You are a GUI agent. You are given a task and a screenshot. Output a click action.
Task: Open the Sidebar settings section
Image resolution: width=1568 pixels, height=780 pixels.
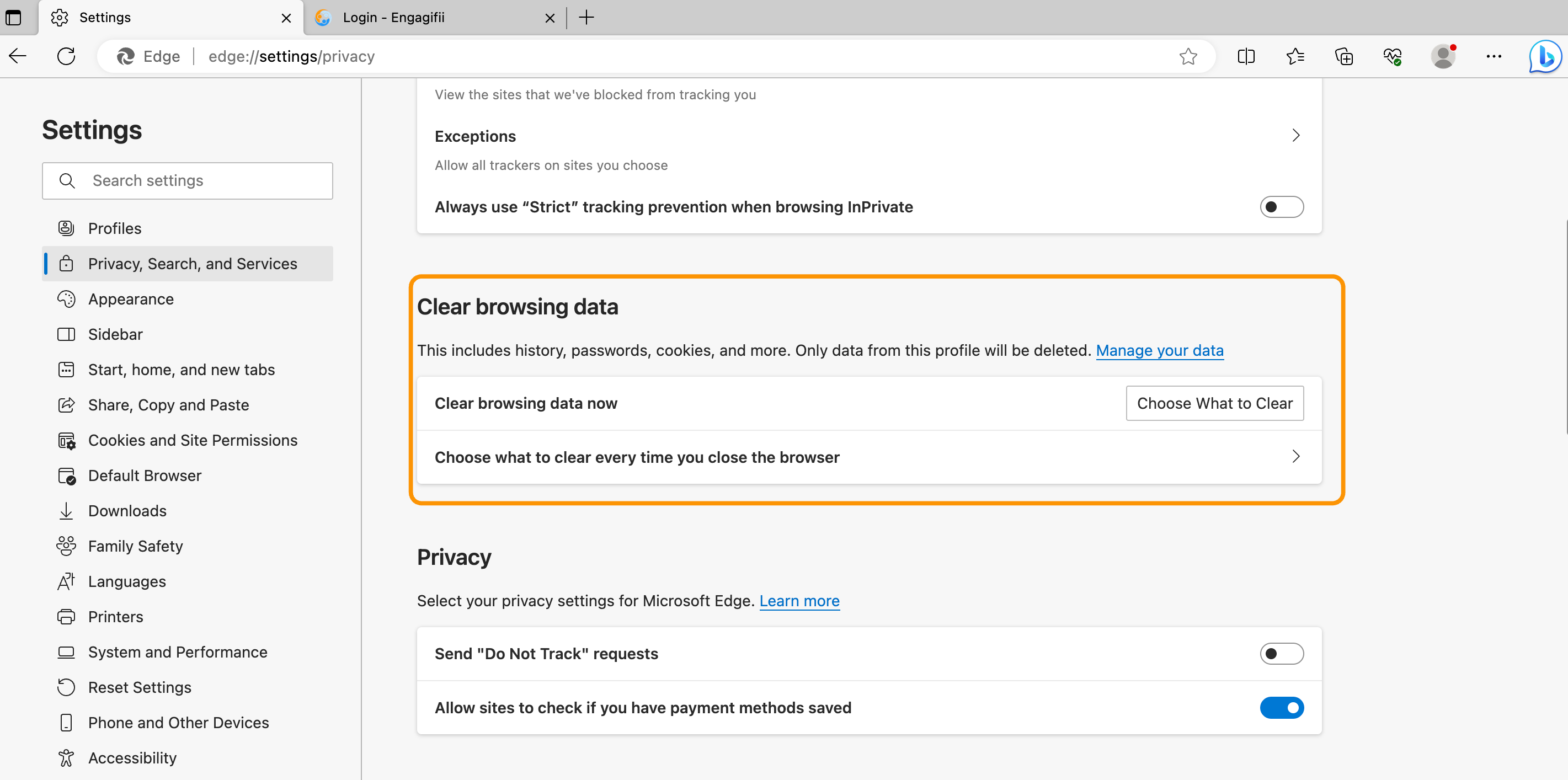click(x=188, y=334)
